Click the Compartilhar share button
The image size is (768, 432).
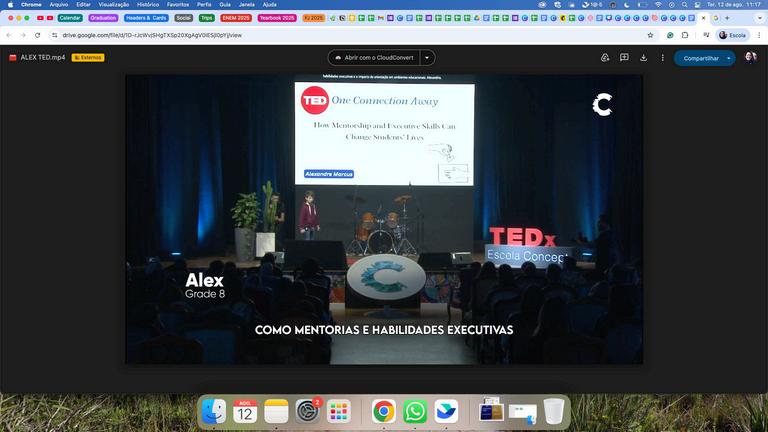699,58
